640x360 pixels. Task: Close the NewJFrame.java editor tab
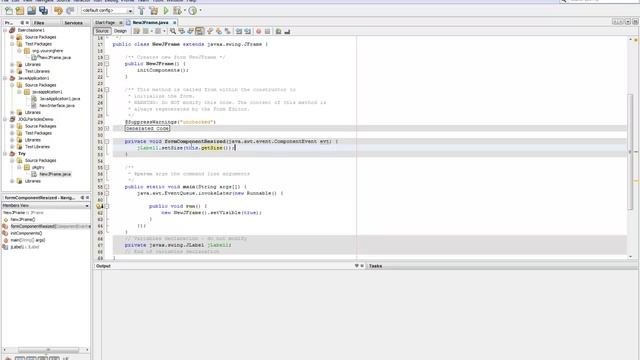(x=174, y=23)
